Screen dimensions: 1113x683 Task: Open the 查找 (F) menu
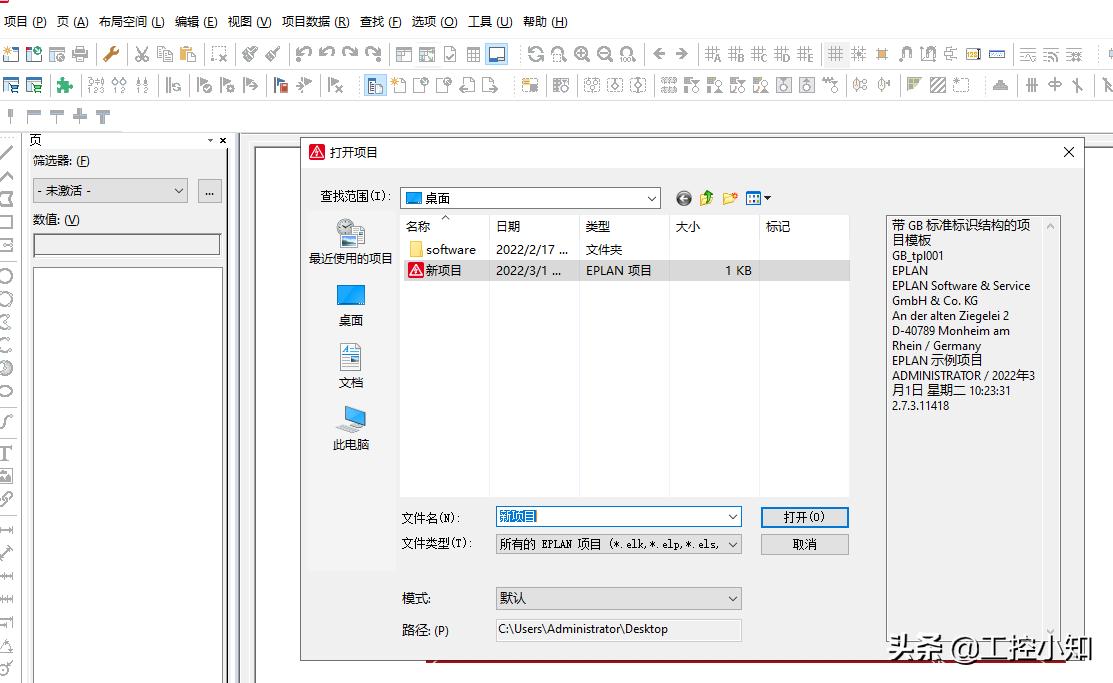380,22
